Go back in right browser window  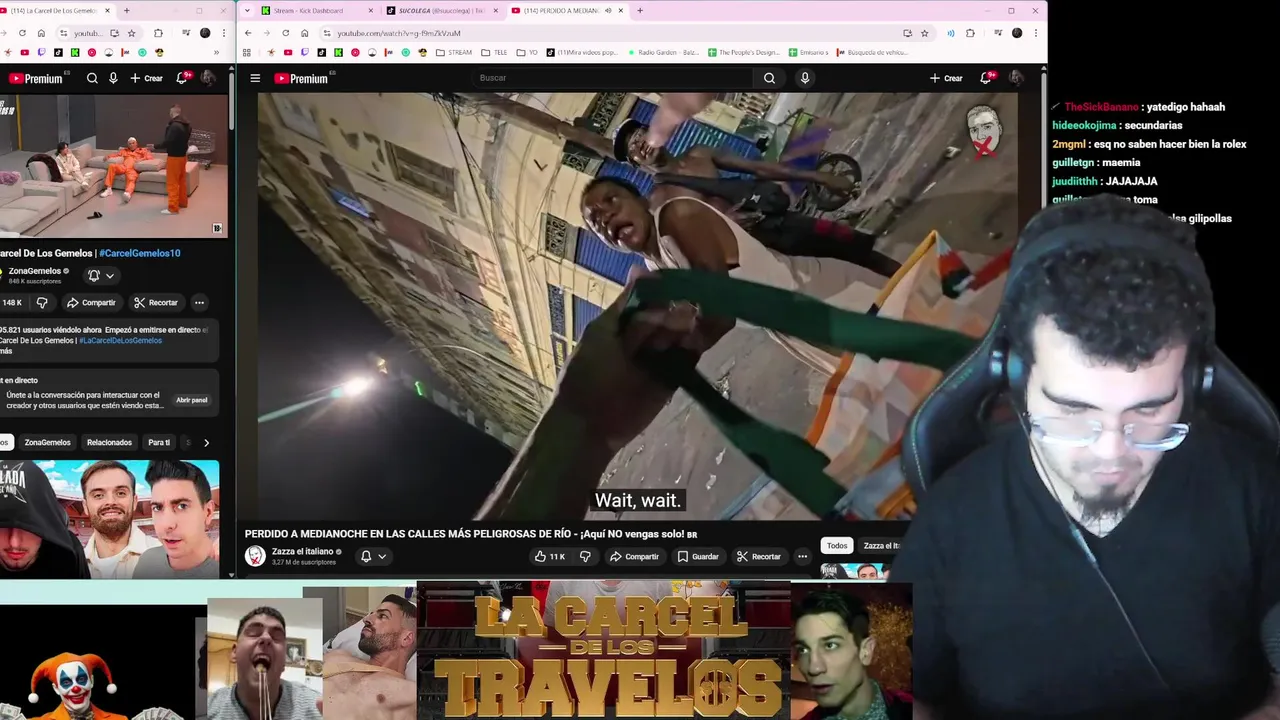click(x=249, y=33)
